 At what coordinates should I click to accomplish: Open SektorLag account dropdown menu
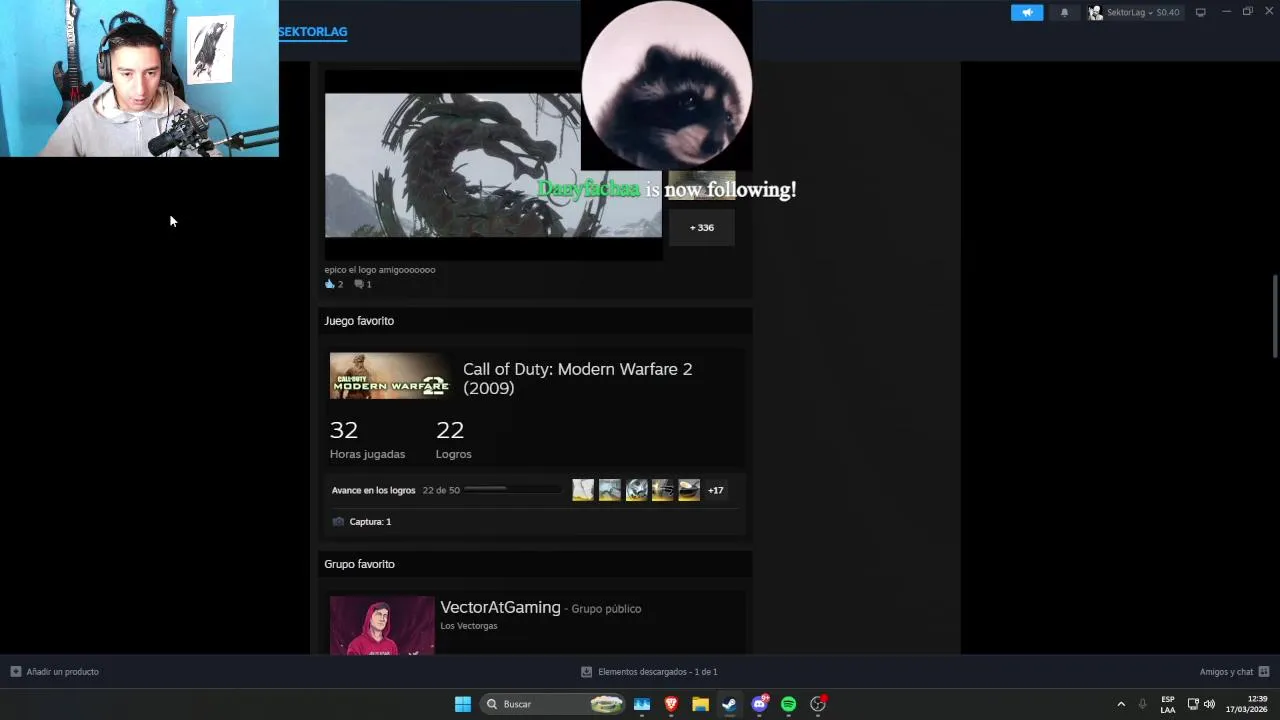[x=1134, y=12]
